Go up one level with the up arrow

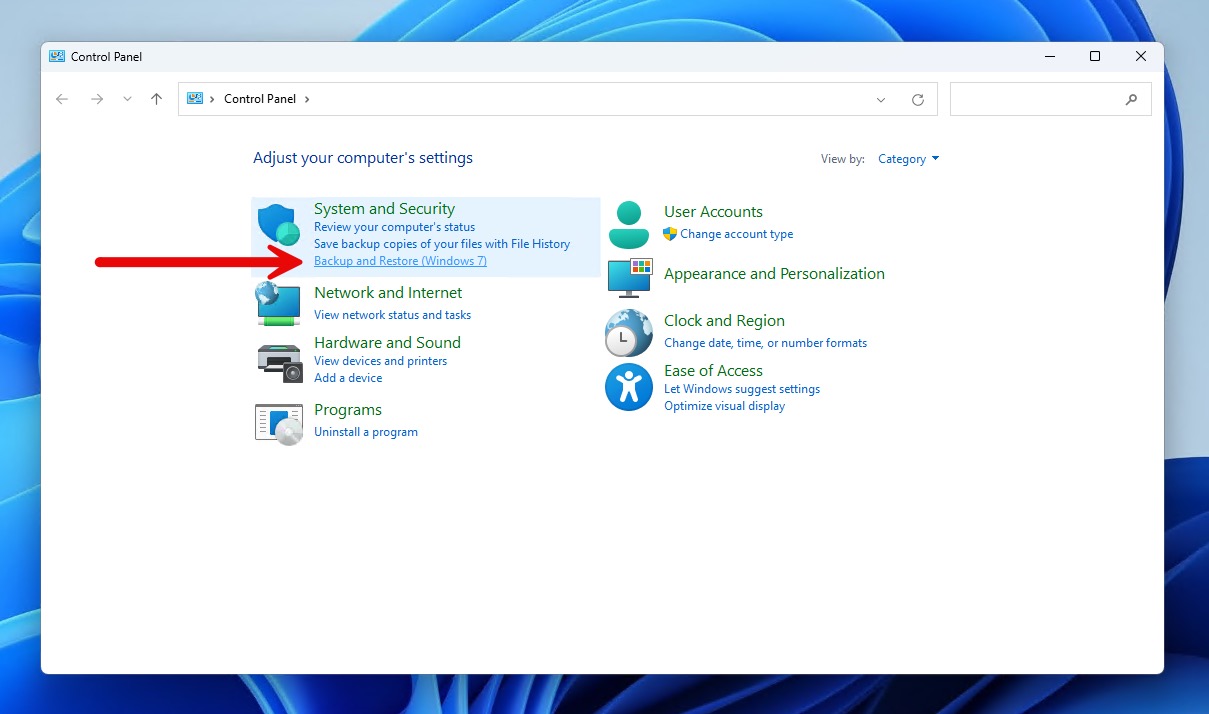(x=156, y=99)
